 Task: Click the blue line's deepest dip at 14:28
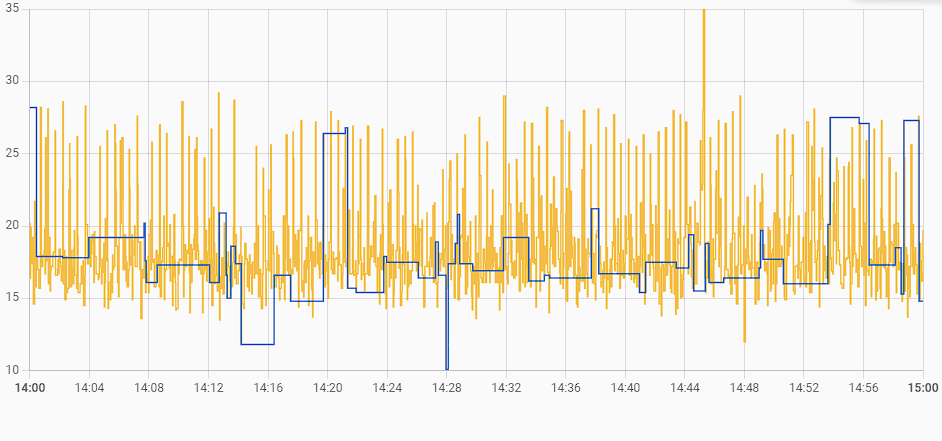click(447, 366)
